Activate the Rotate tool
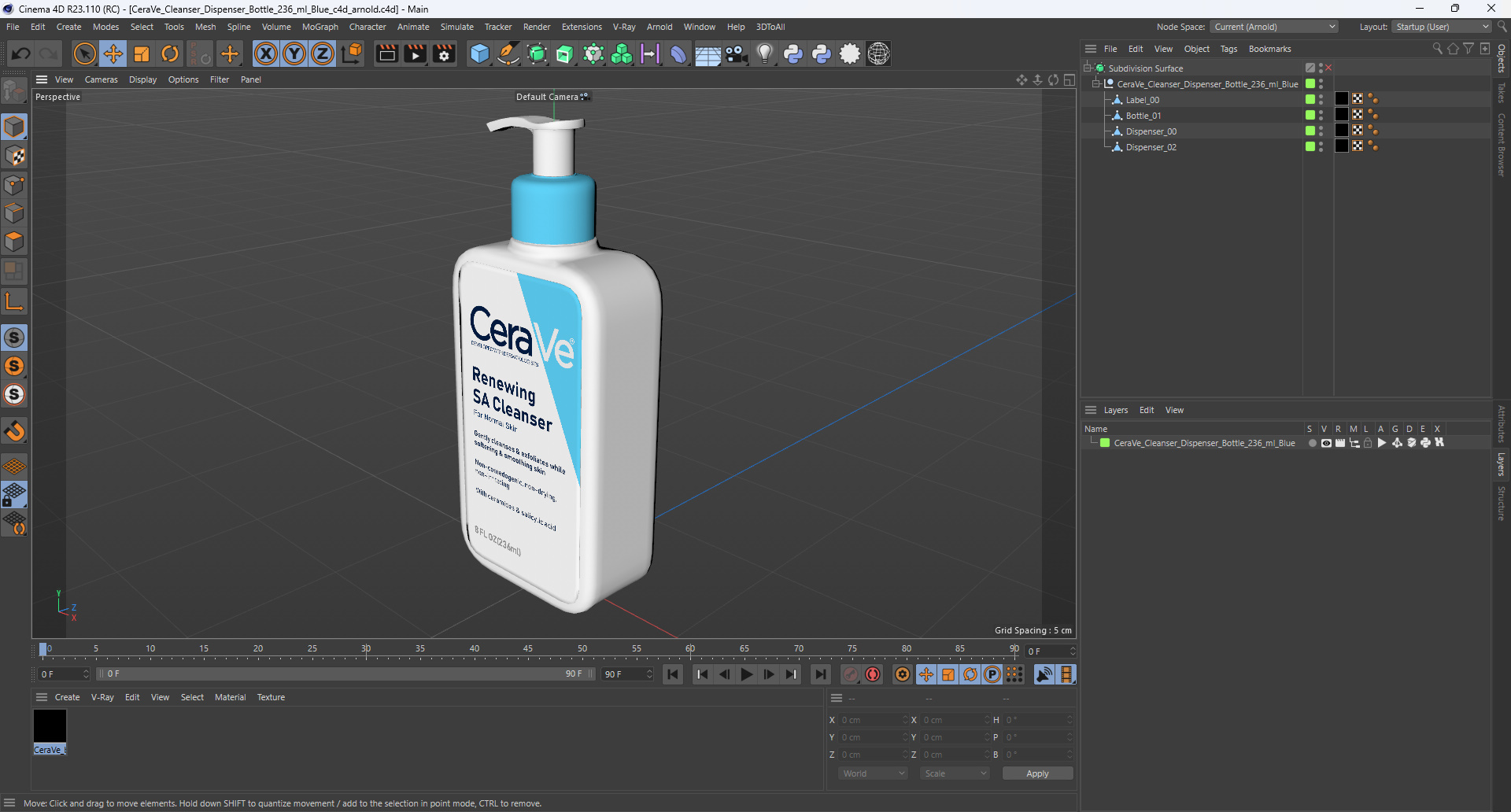 [170, 54]
